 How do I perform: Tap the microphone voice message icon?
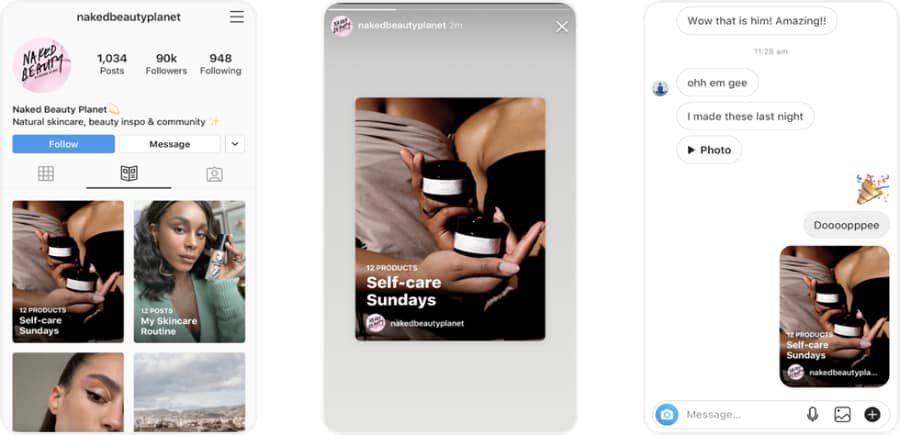813,414
